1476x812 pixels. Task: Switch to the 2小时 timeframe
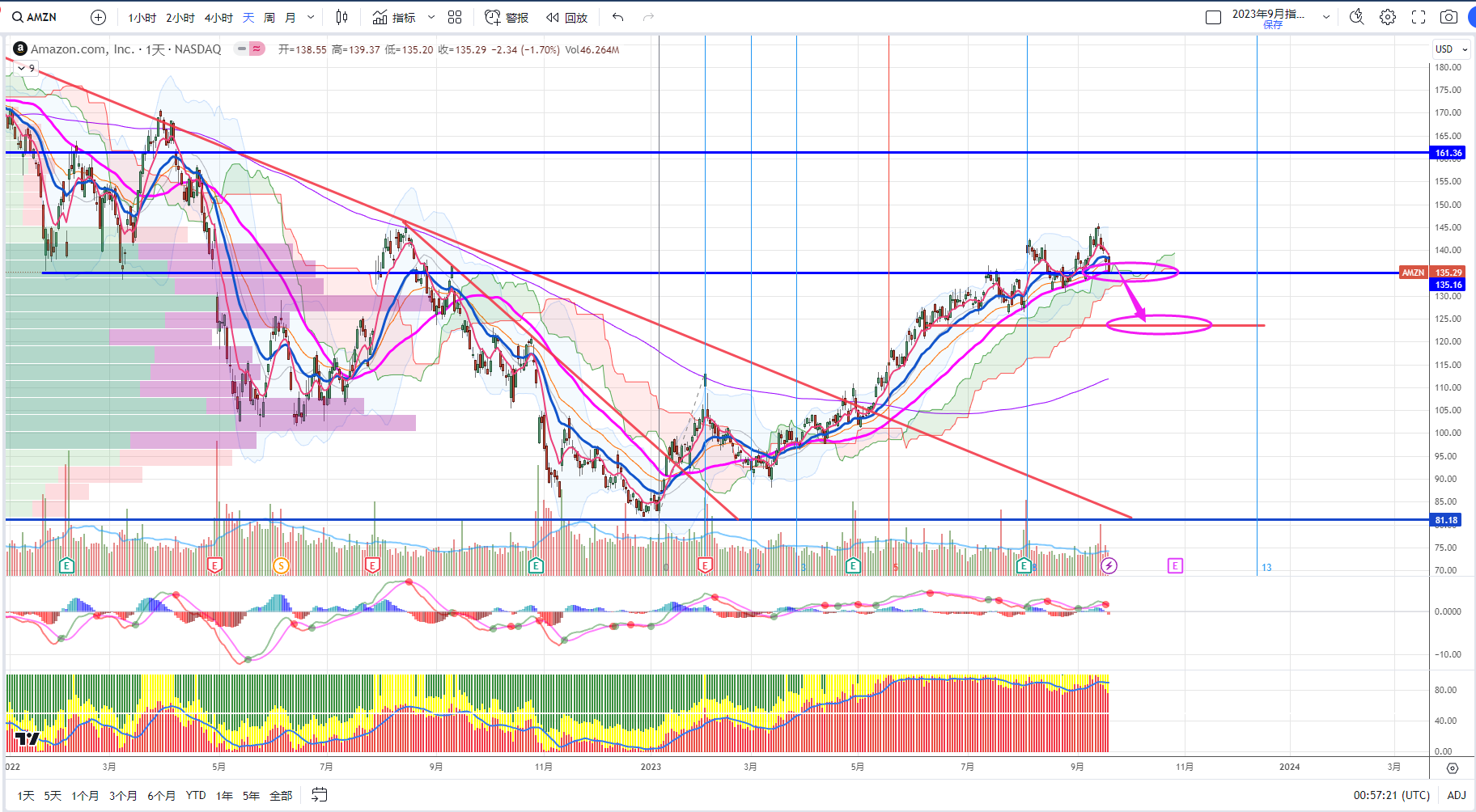(x=180, y=18)
